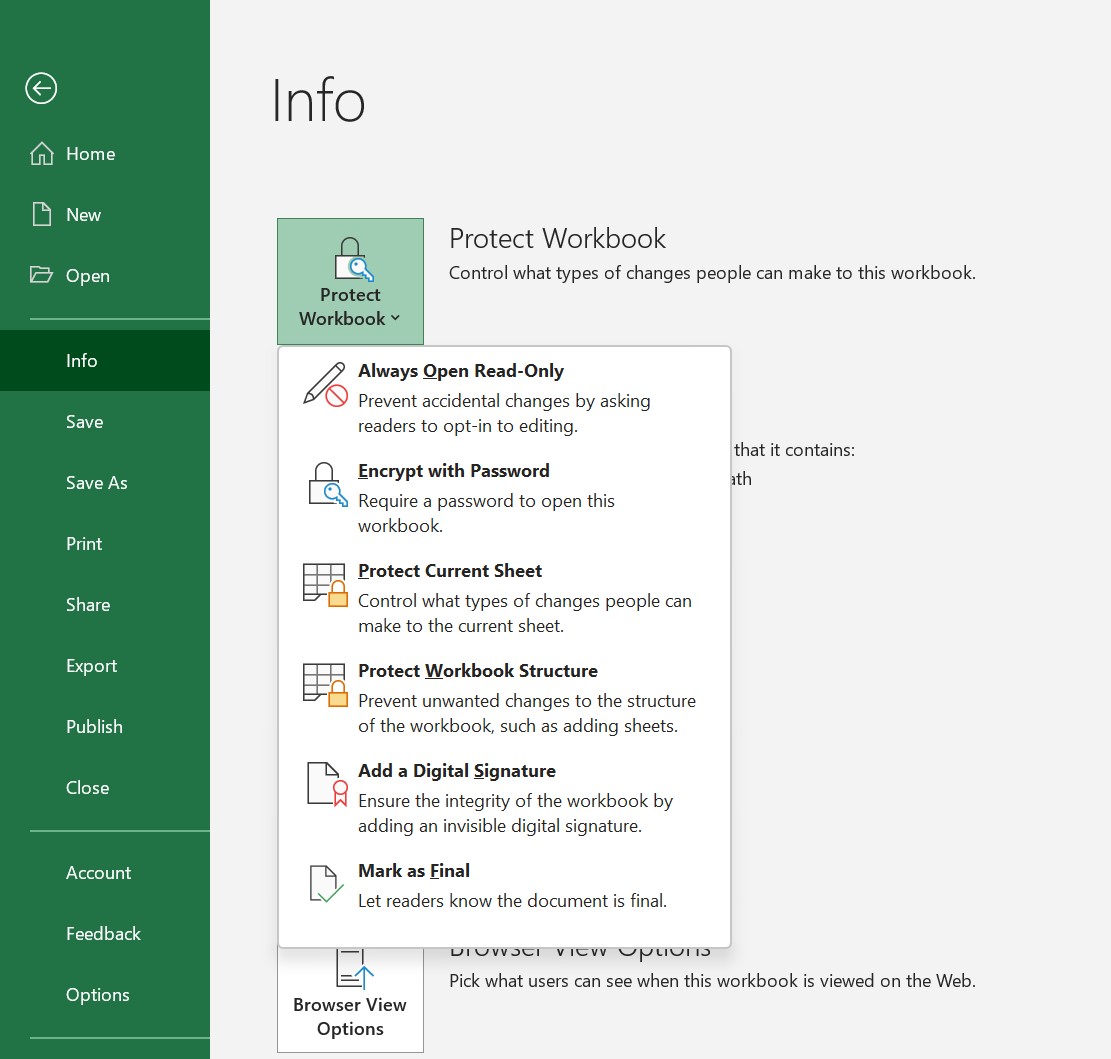The image size is (1111, 1059).
Task: Choose Always Open Read-Only
Action: tap(461, 370)
